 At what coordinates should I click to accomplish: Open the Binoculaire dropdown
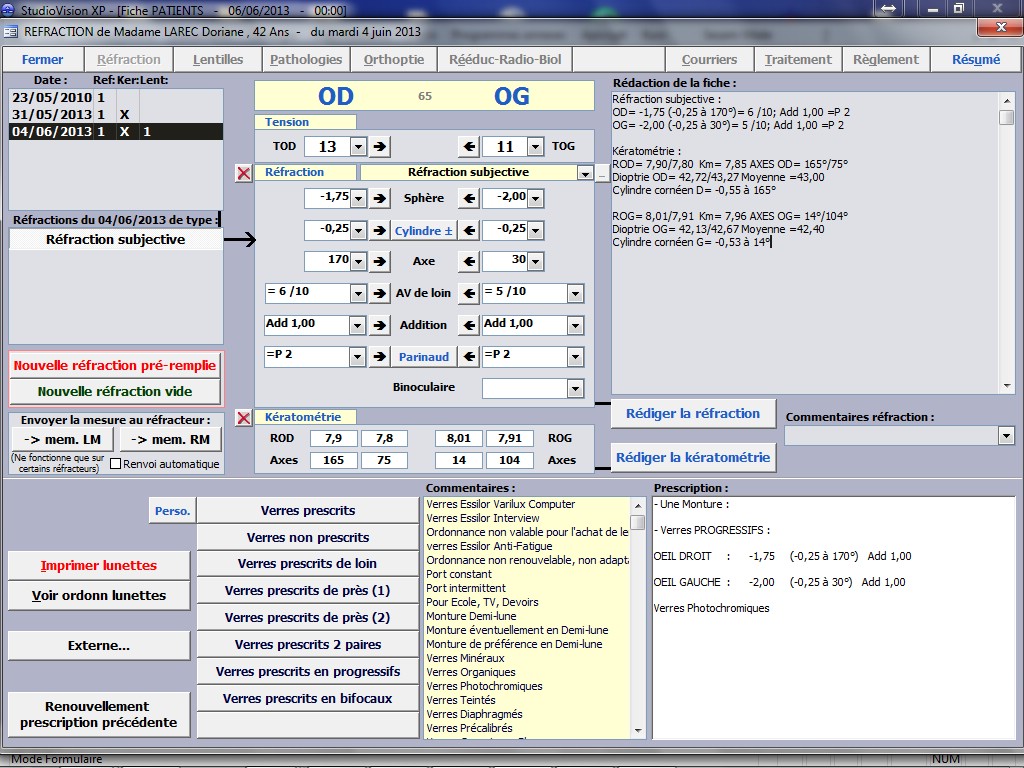click(574, 389)
